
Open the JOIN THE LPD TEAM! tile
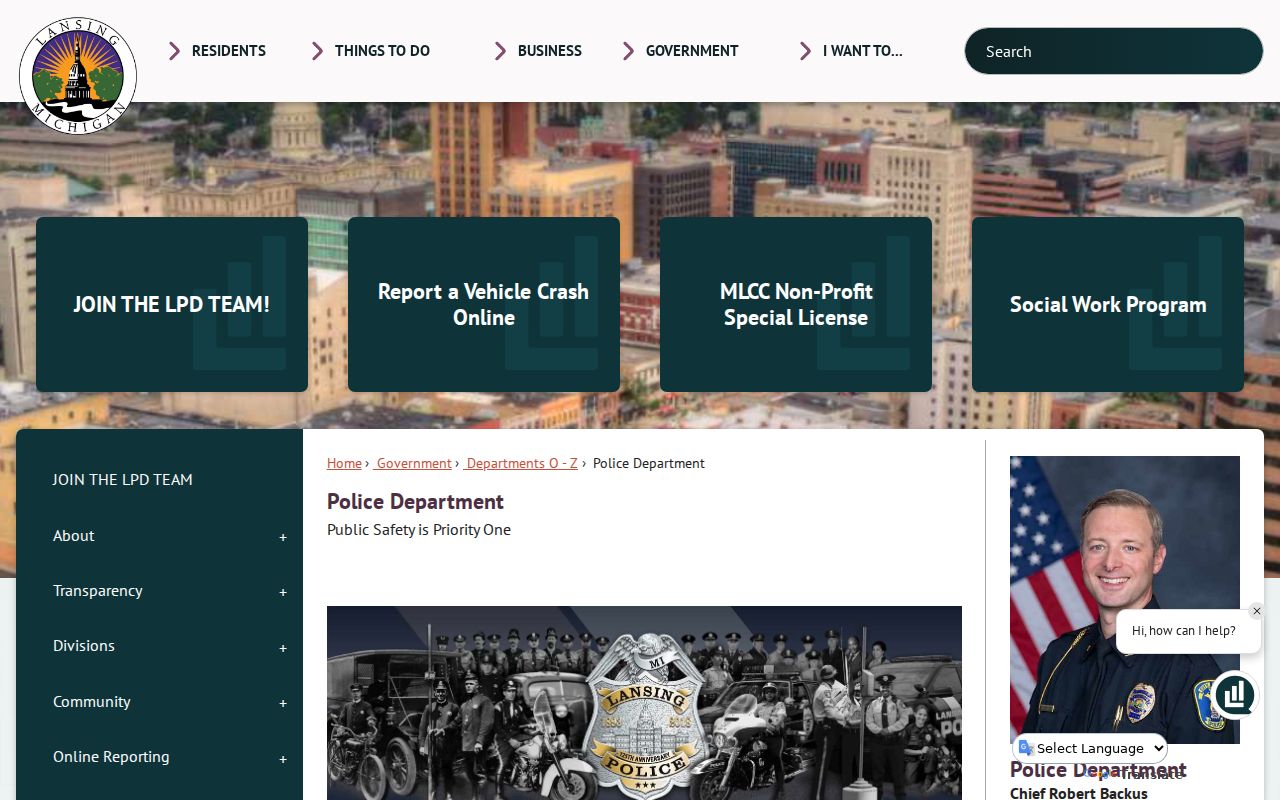[x=172, y=304]
